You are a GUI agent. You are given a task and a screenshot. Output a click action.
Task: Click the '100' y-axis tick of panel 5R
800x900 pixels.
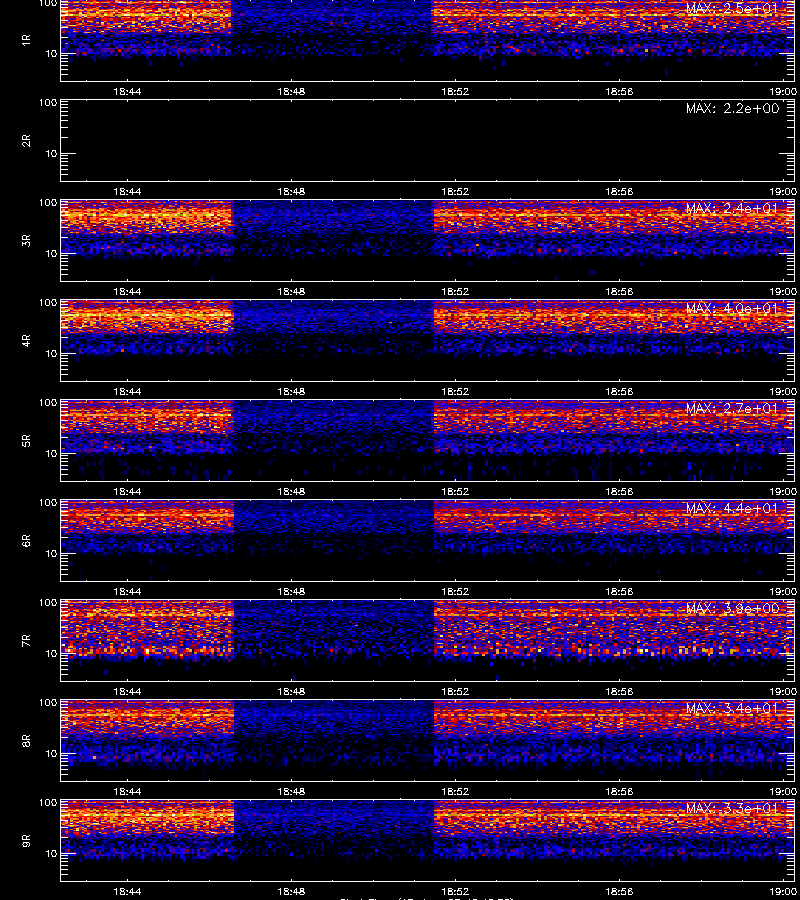point(48,403)
